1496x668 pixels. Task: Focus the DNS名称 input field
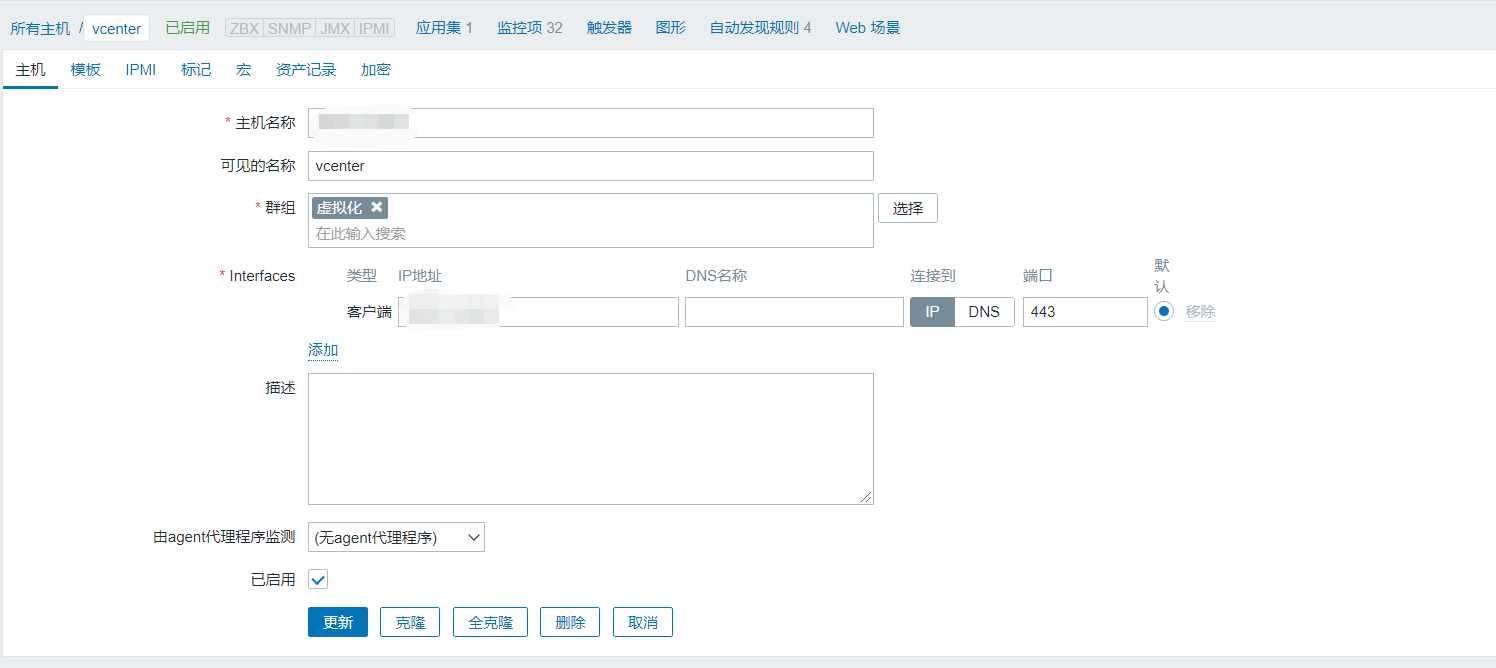click(x=794, y=312)
